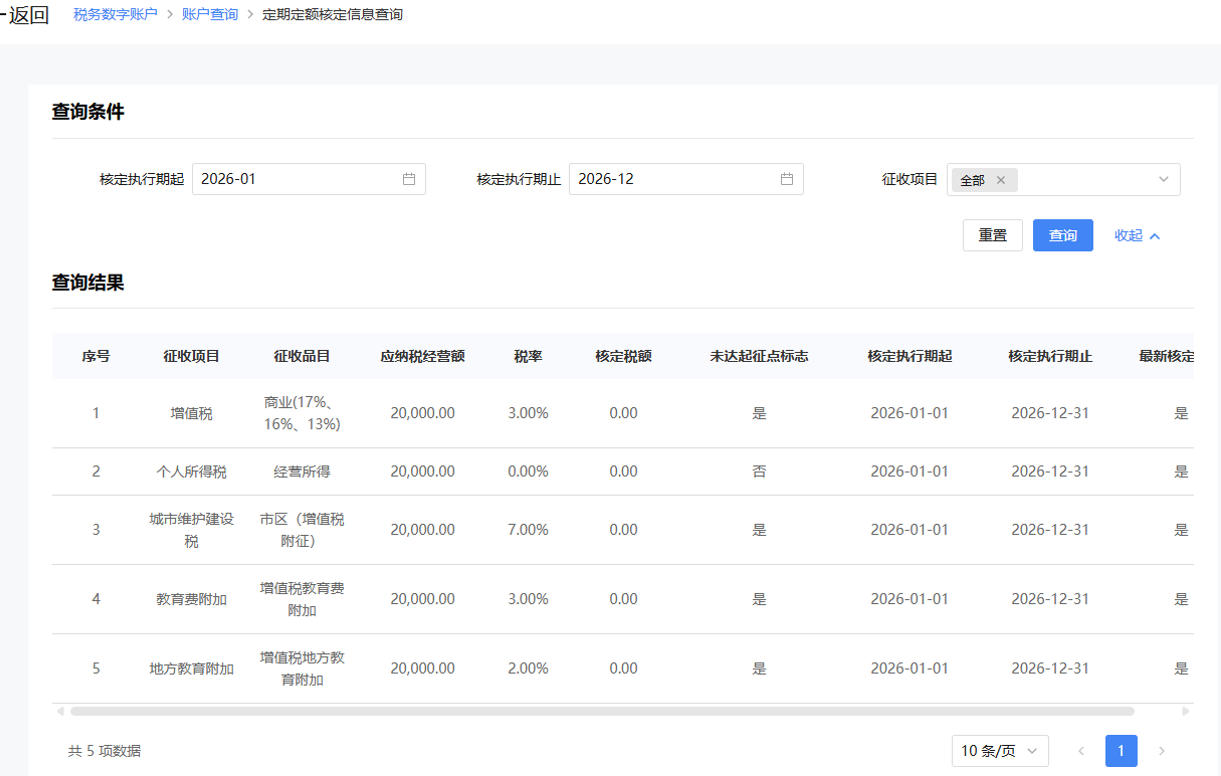
Task: Click the 应纳税经营额 column header
Action: [422, 356]
